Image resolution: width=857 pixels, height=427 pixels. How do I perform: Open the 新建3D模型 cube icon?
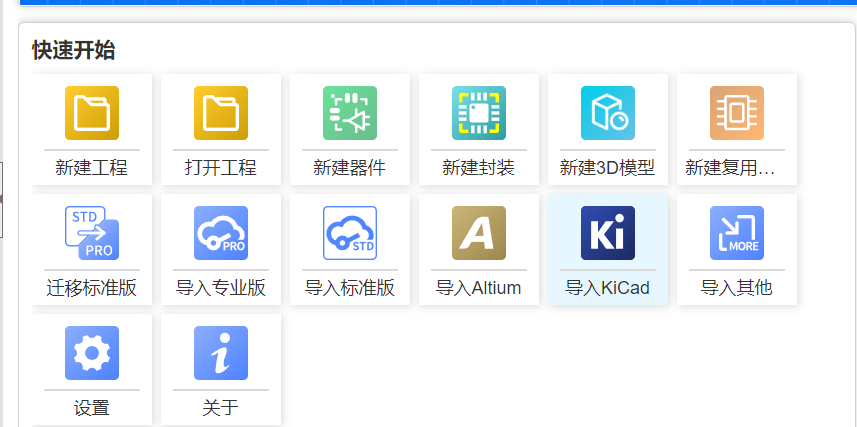tap(608, 113)
